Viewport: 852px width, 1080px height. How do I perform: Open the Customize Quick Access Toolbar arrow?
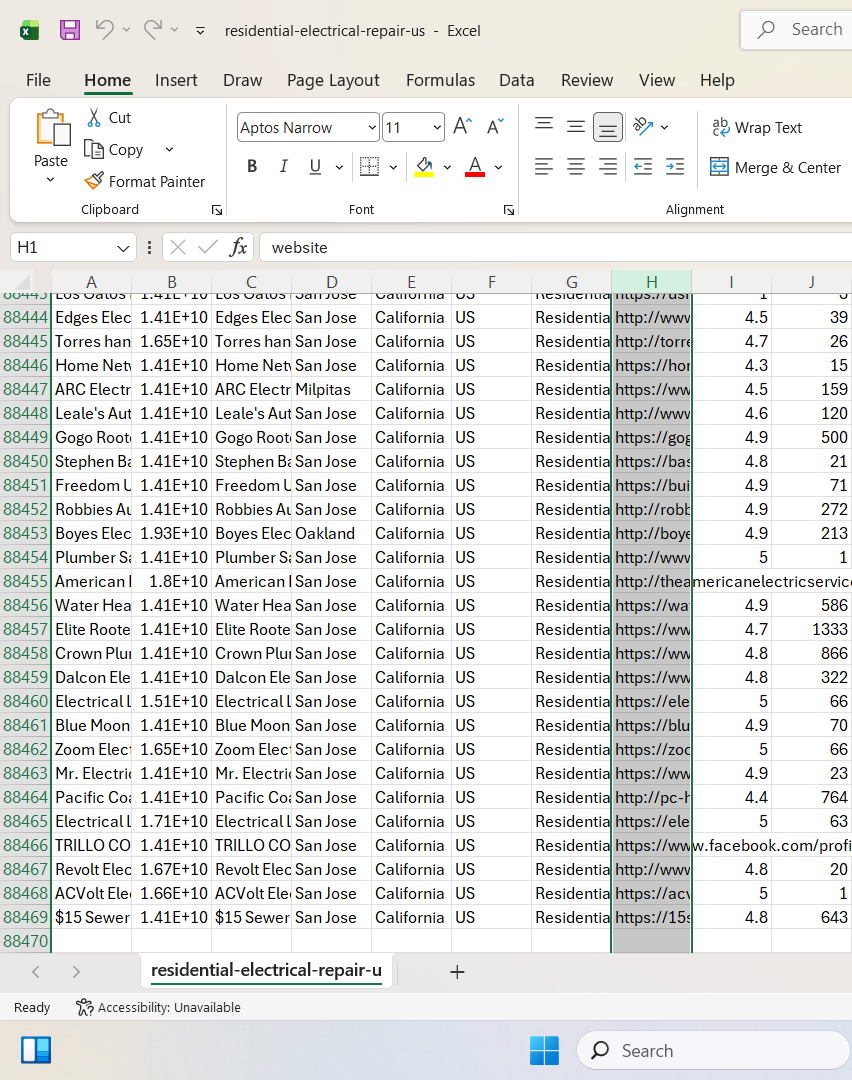[x=200, y=31]
